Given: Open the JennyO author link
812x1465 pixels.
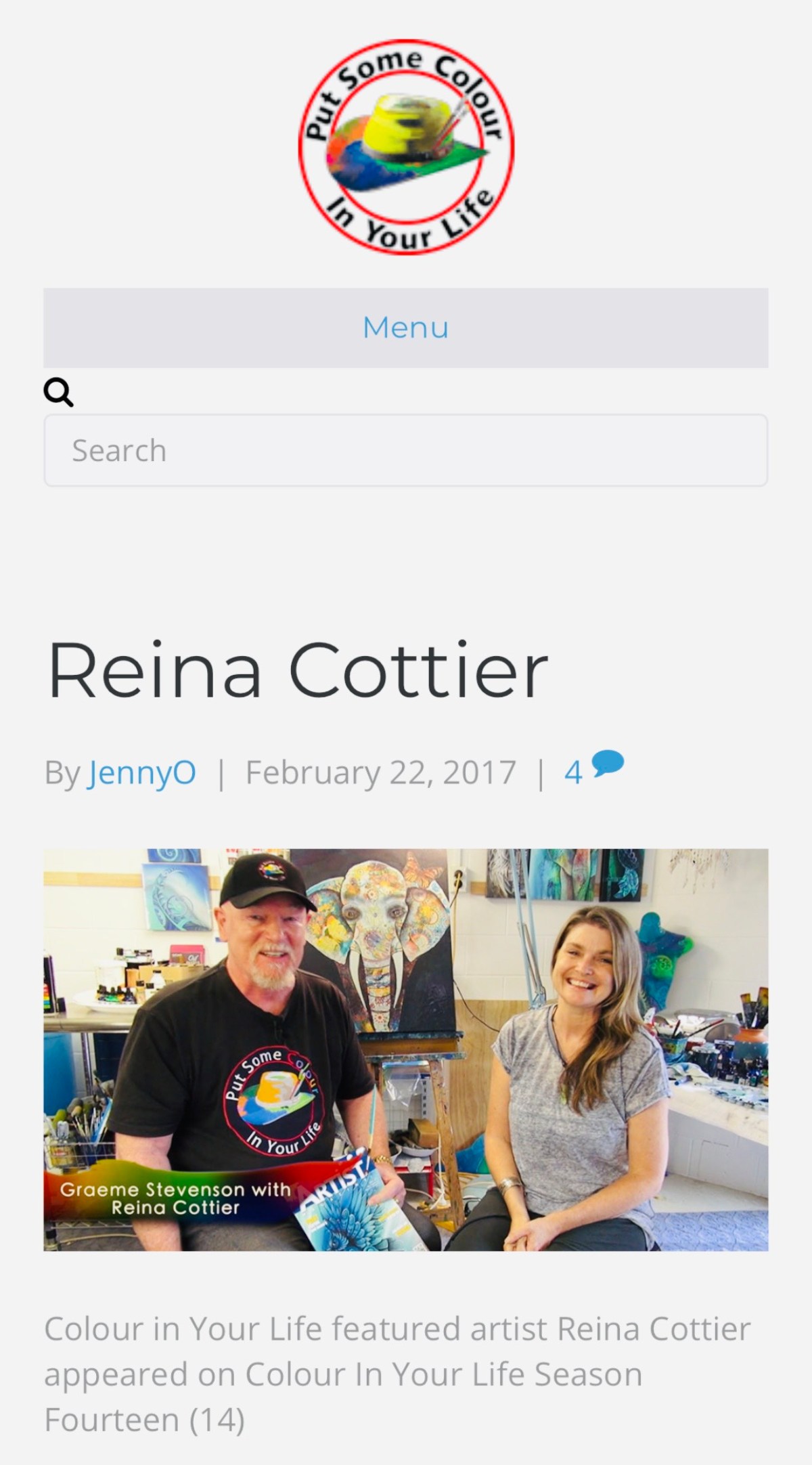Looking at the screenshot, I should [x=142, y=772].
